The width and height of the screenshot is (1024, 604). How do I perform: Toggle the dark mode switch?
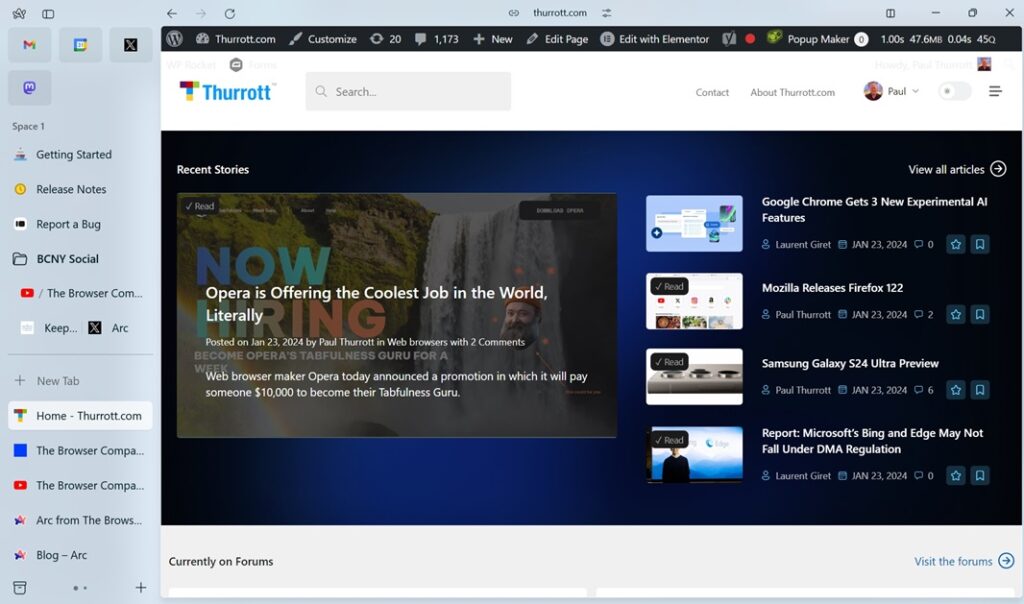pos(954,91)
